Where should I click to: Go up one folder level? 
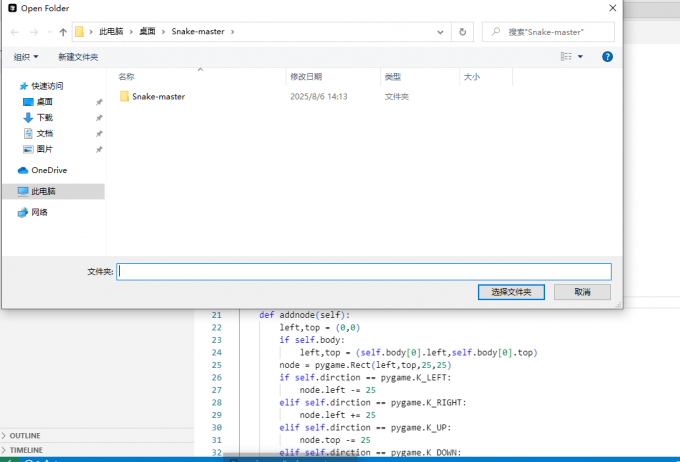[63, 32]
